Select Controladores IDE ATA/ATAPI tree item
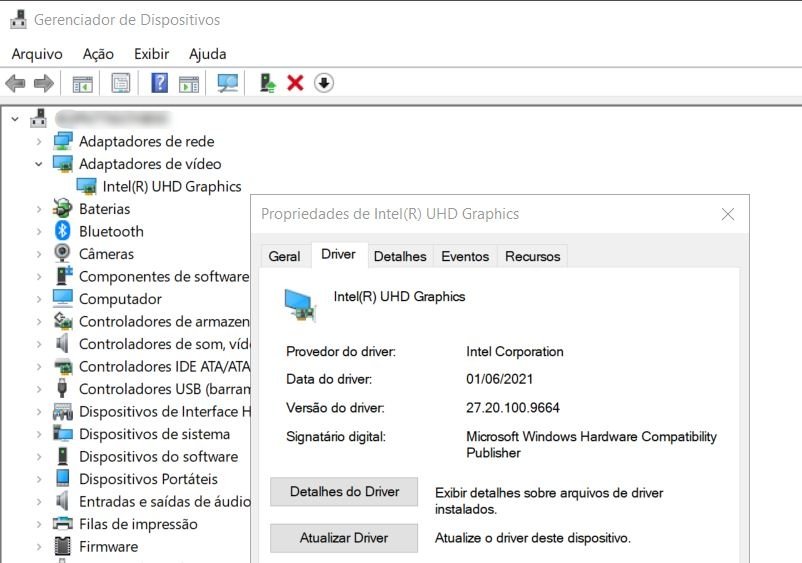 point(164,367)
